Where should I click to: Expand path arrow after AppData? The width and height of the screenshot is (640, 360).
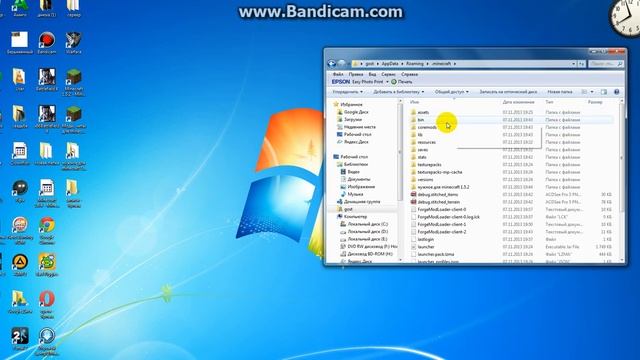402,64
